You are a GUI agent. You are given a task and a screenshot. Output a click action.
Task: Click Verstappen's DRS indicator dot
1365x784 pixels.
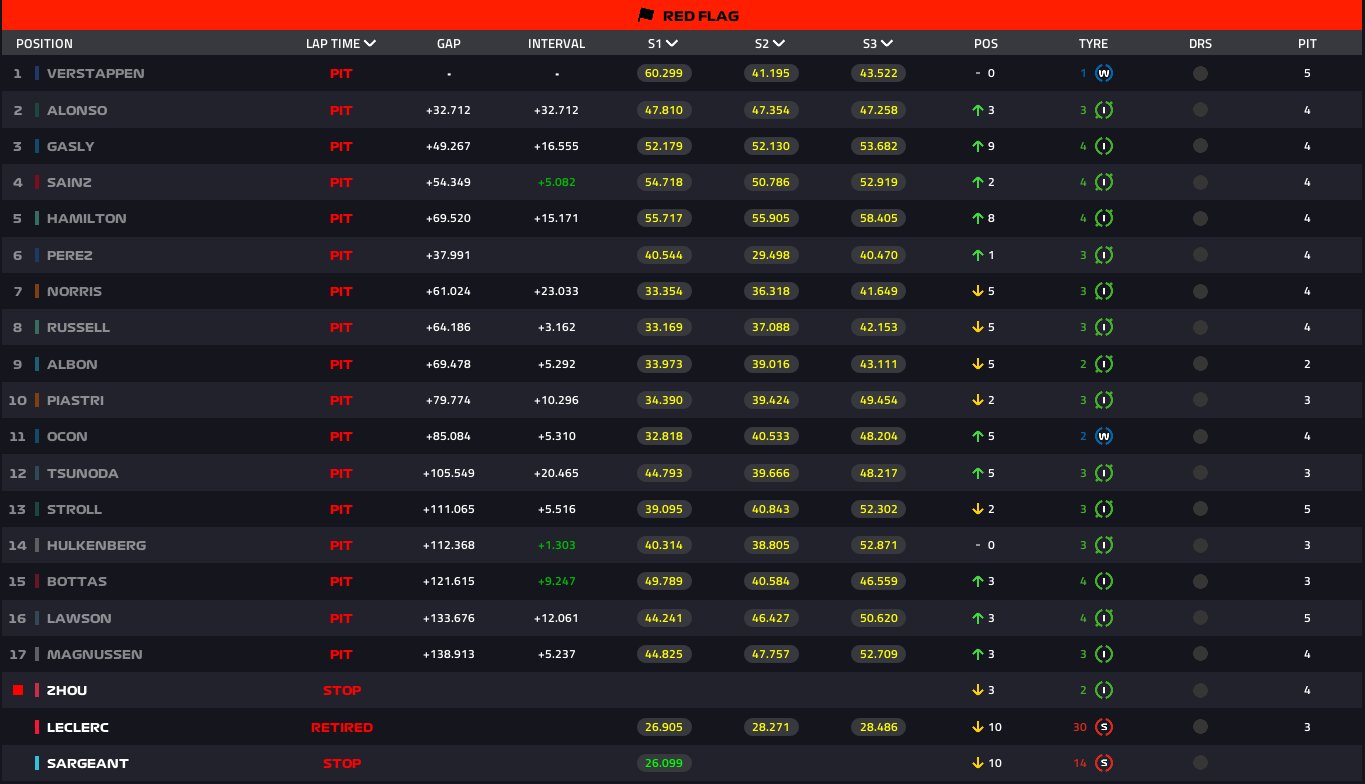1200,73
